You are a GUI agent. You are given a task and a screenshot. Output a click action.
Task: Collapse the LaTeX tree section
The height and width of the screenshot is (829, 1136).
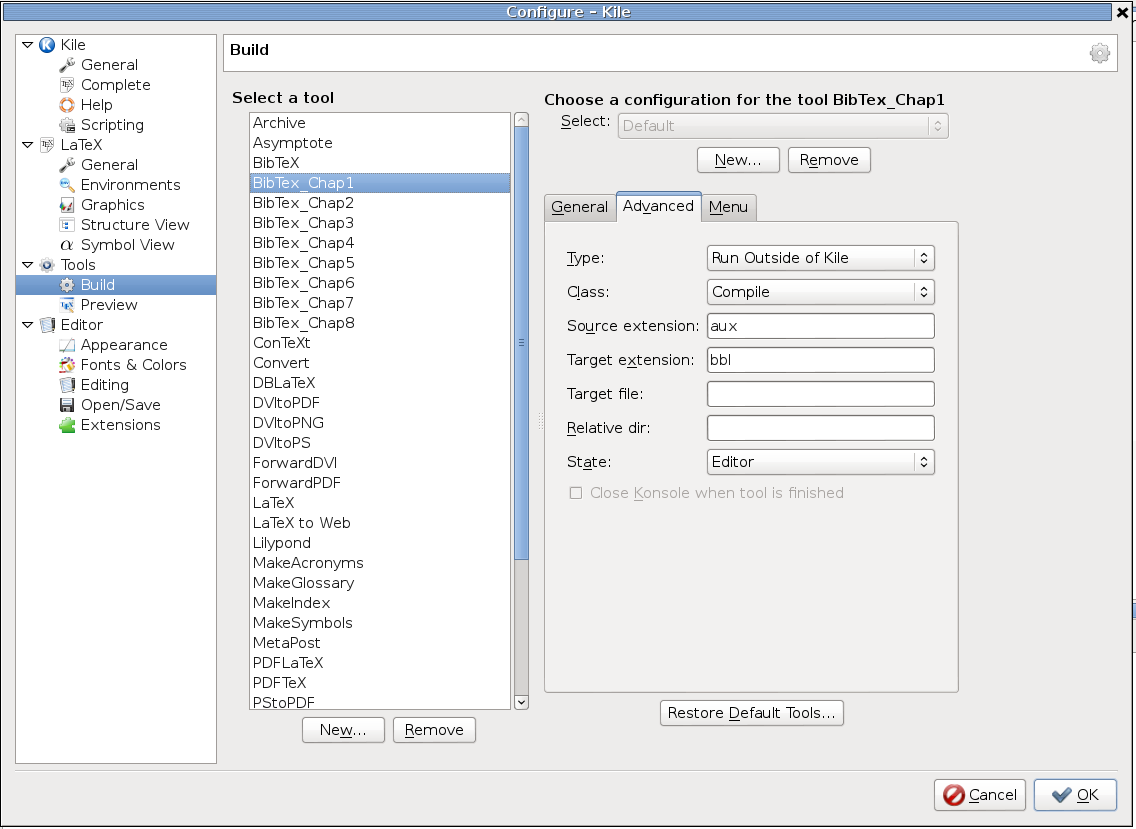click(x=28, y=145)
